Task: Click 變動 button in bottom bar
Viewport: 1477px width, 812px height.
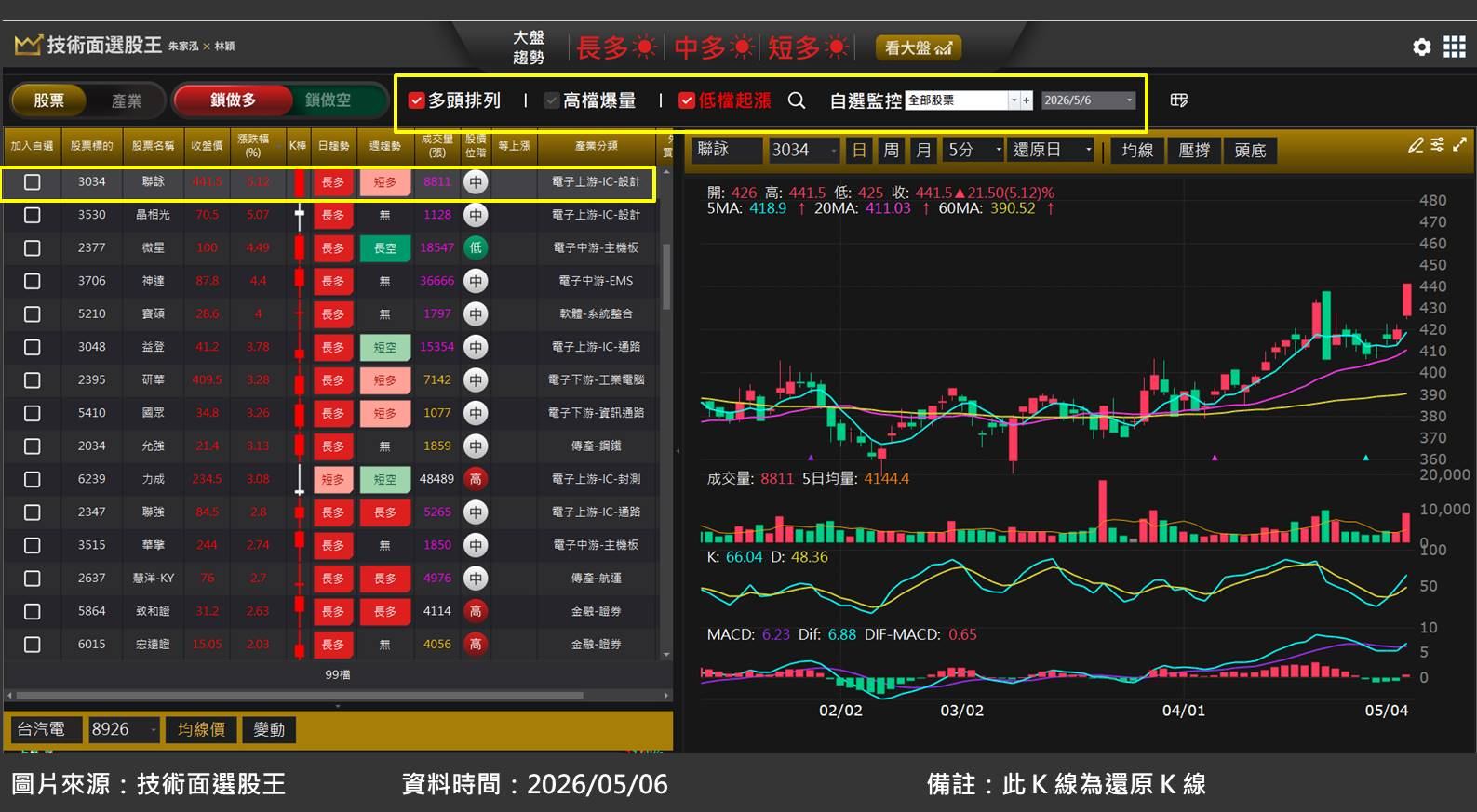Action: [269, 729]
